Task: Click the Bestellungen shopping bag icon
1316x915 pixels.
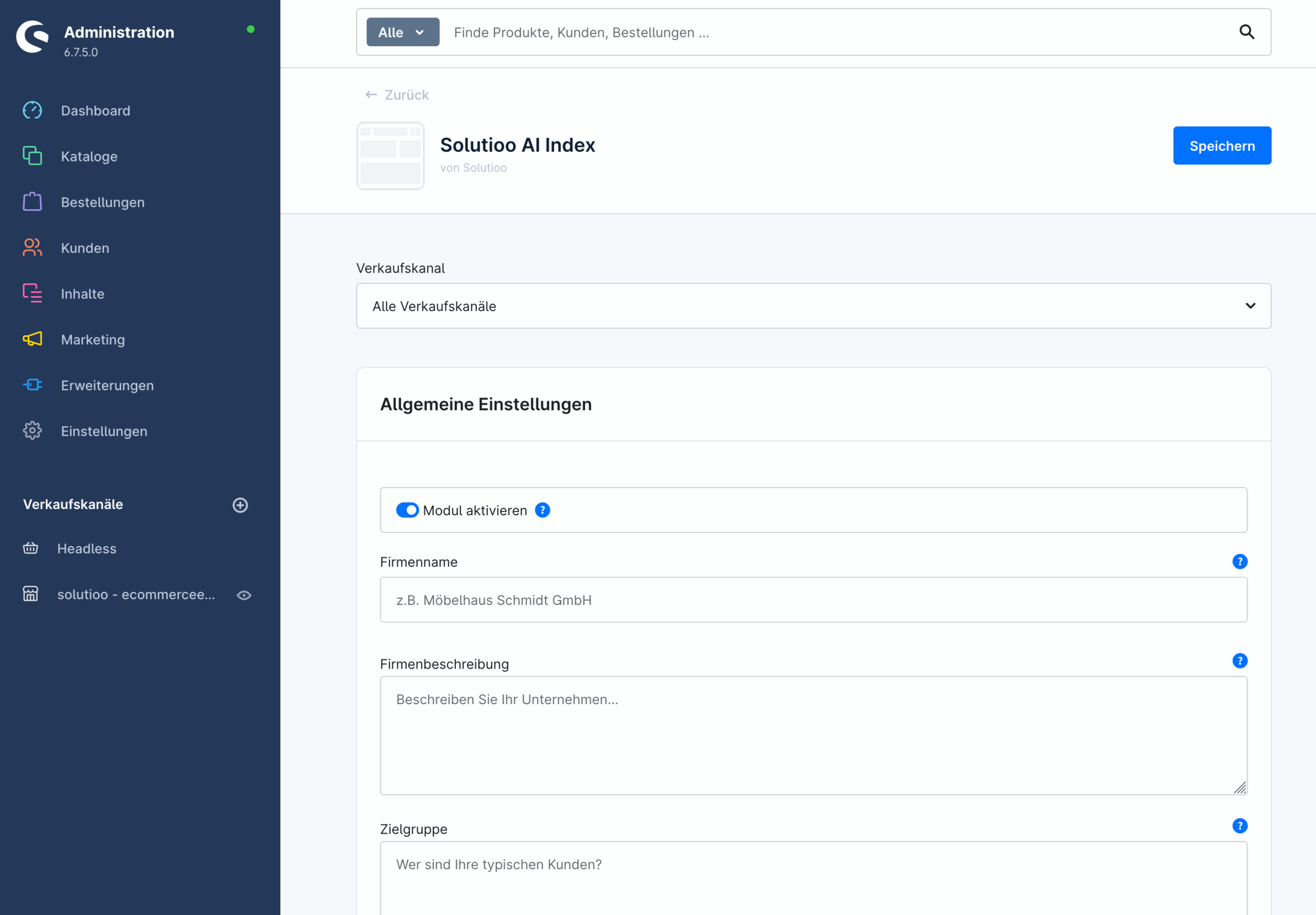Action: pos(32,202)
